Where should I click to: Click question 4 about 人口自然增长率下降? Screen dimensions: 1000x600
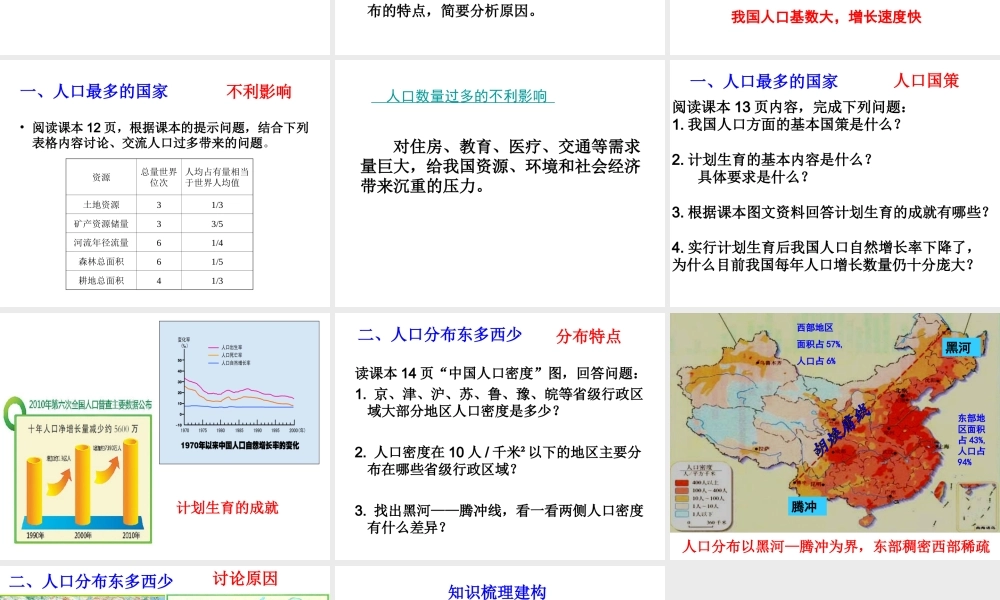823,256
